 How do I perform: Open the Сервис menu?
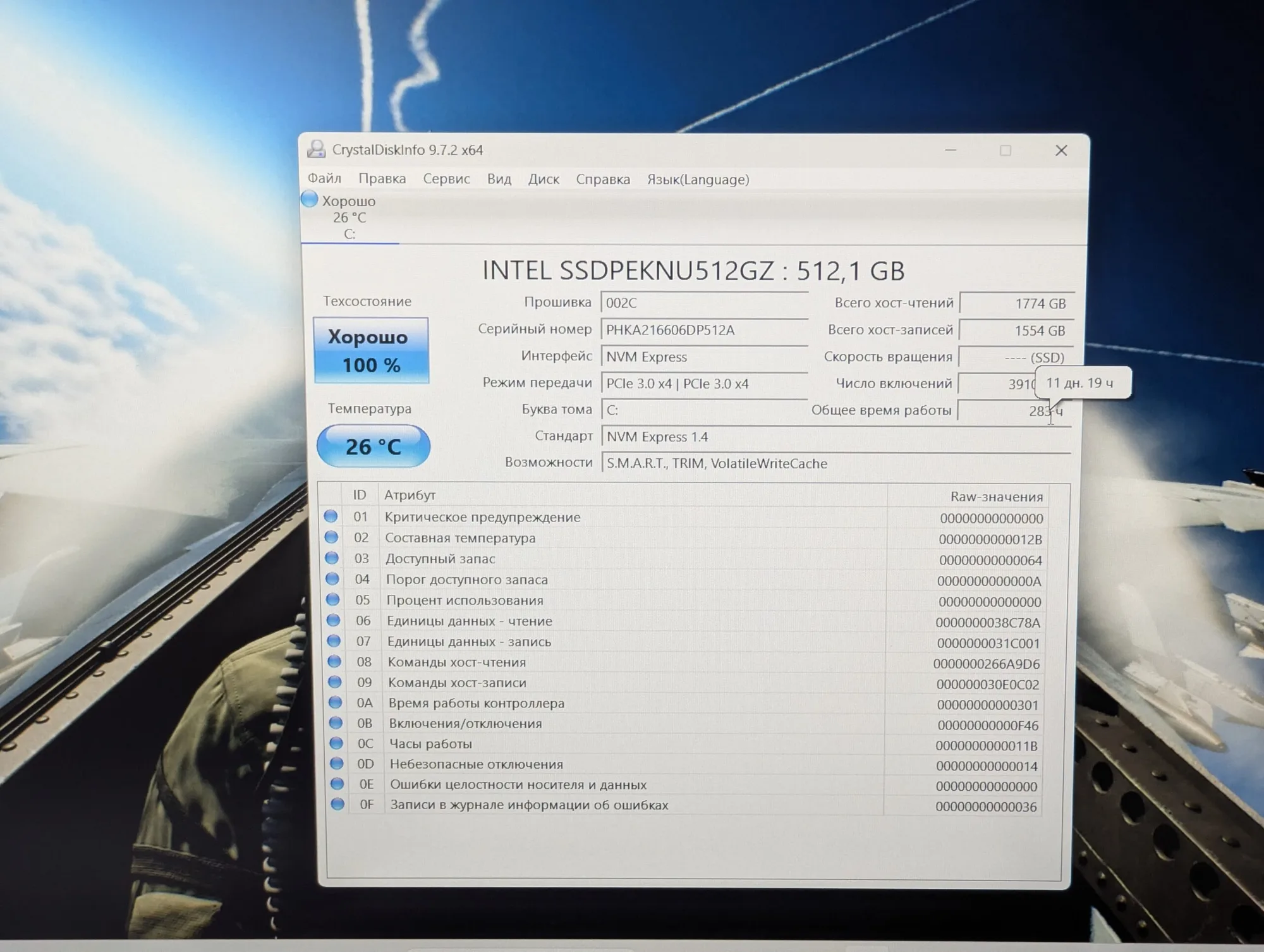pyautogui.click(x=446, y=179)
